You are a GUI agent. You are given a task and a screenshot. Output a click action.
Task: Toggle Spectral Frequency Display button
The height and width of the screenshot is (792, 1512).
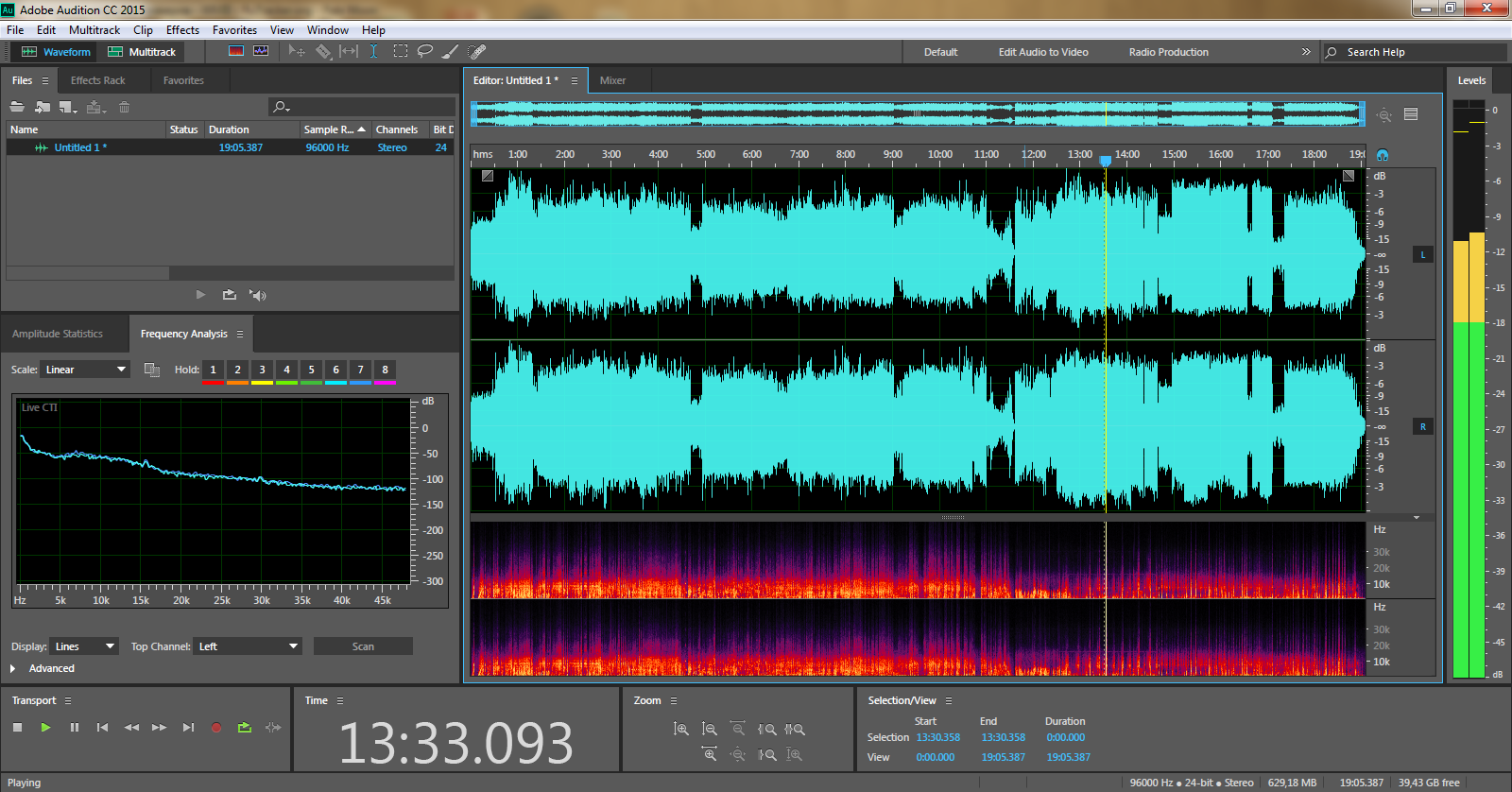point(236,51)
